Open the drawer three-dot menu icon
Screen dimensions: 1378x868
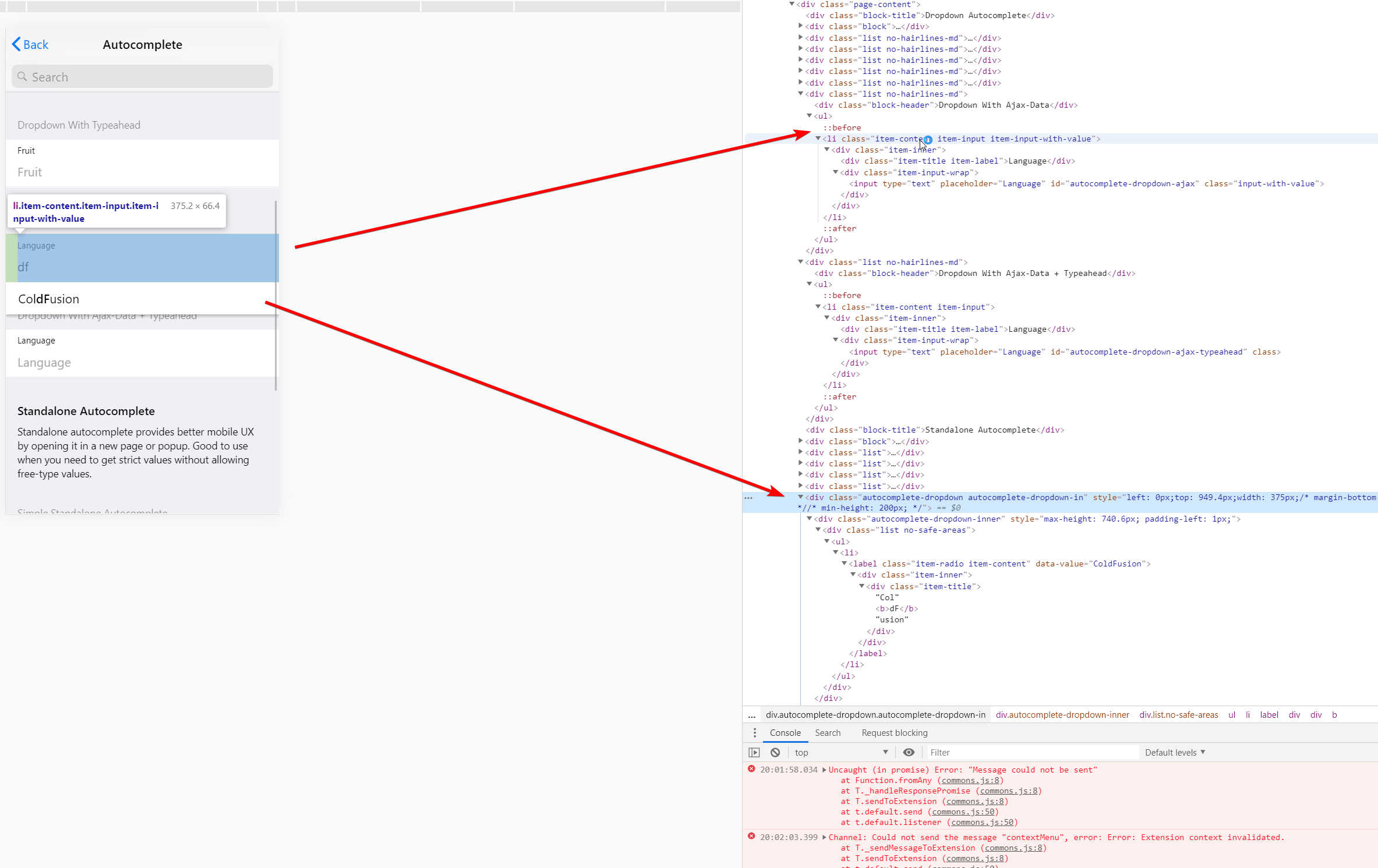754,732
